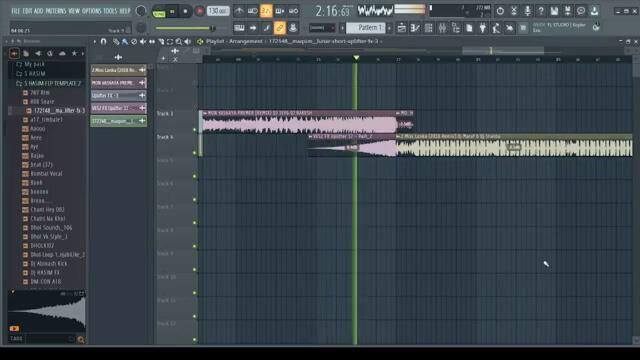Open the plugin picker plug icon

[482, 28]
